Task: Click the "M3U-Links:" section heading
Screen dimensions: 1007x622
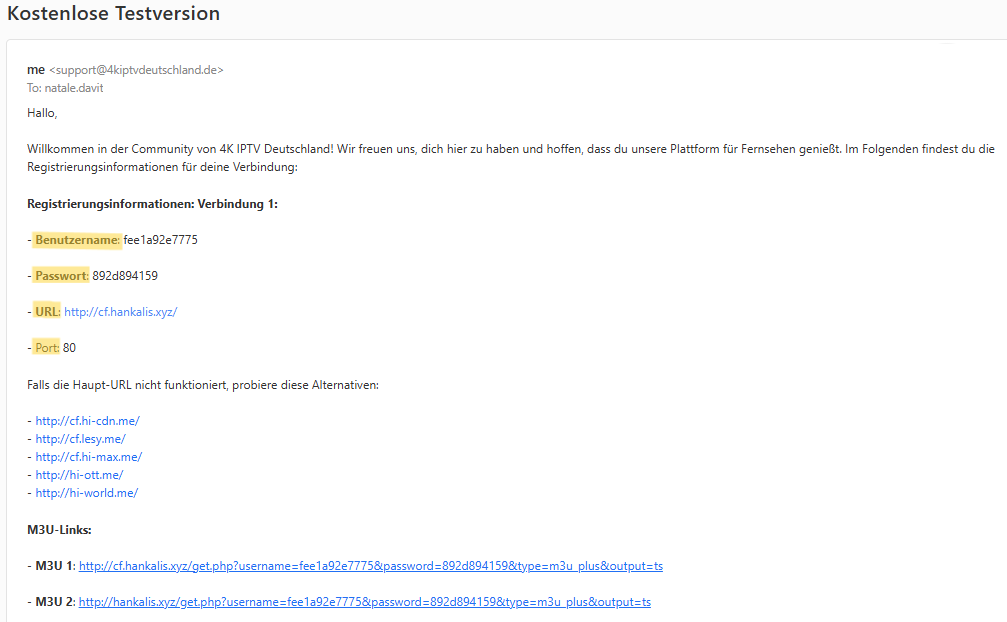Action: [59, 529]
